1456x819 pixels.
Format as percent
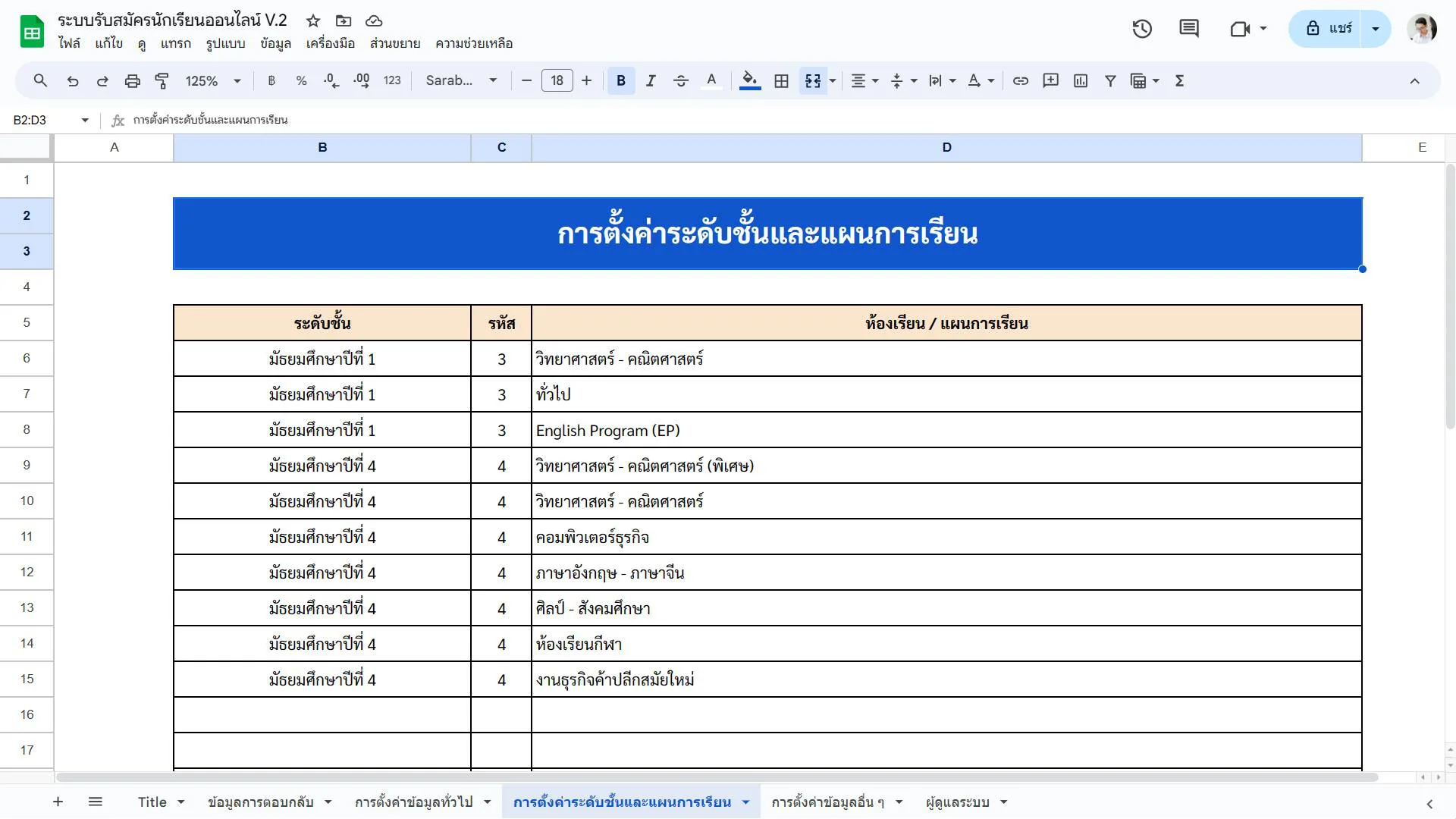click(301, 80)
